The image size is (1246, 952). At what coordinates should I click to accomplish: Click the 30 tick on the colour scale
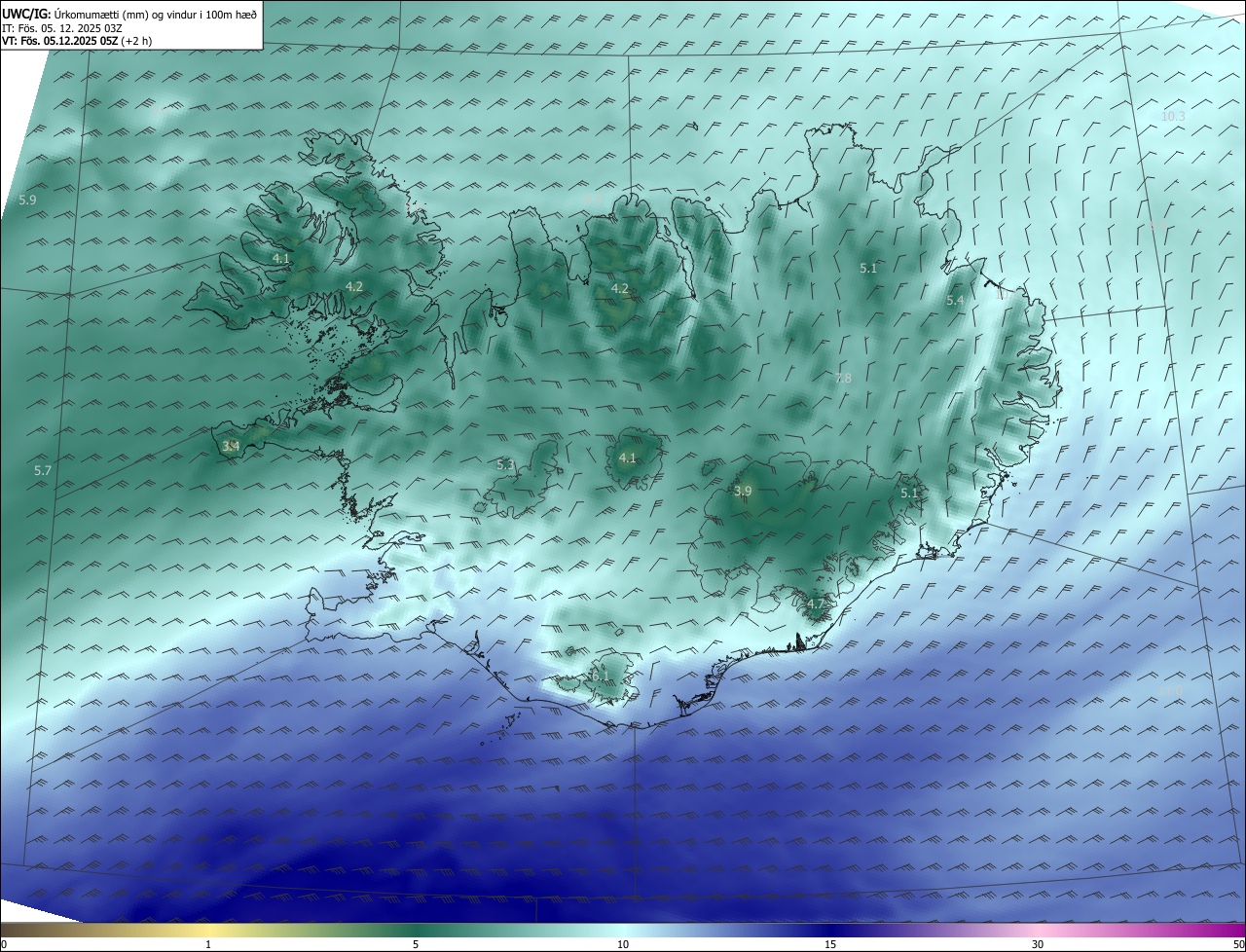(1038, 944)
